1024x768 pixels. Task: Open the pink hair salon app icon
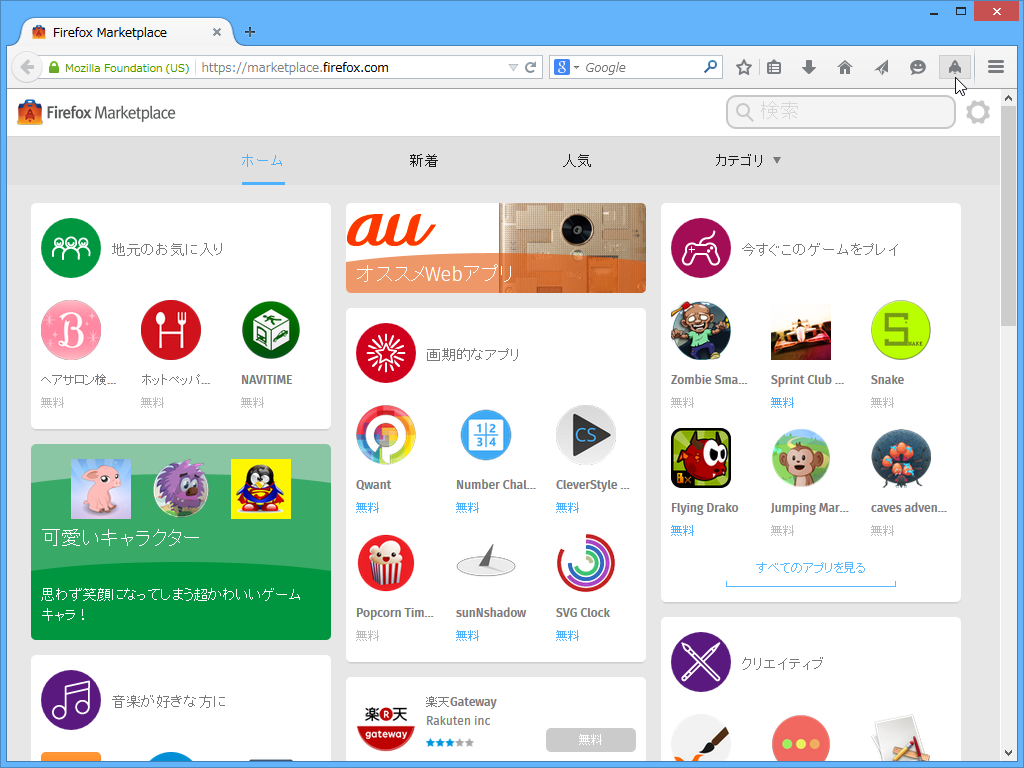[x=71, y=330]
